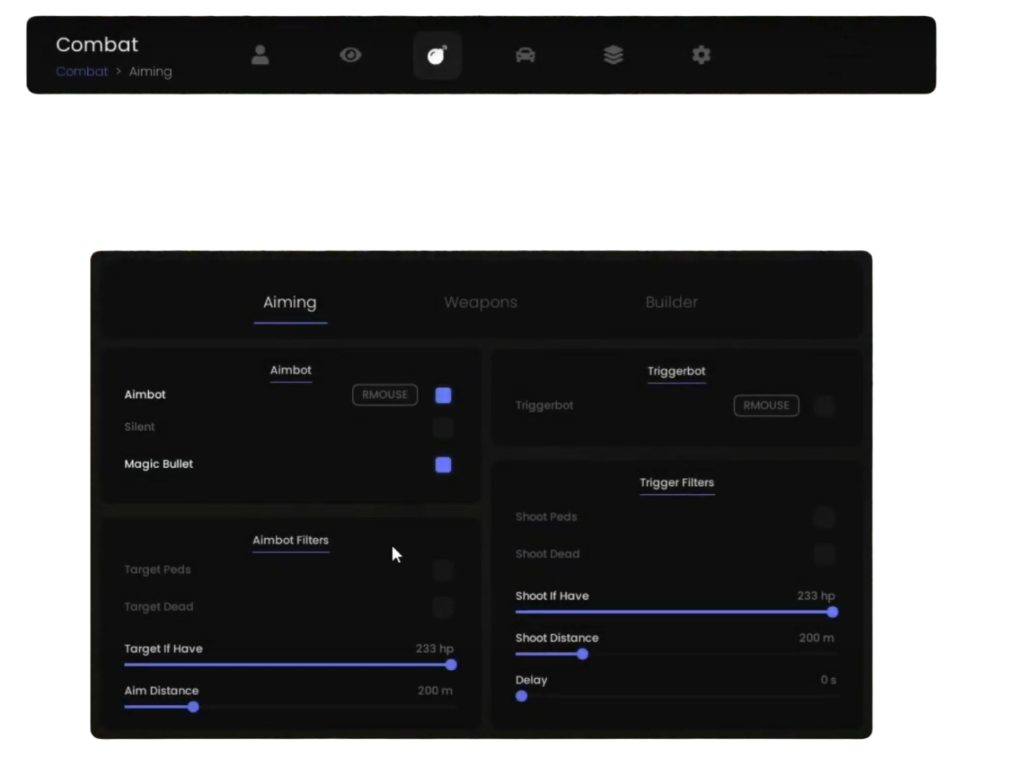Switch to the Builder tab
The width and height of the screenshot is (1024, 774).
(x=671, y=302)
